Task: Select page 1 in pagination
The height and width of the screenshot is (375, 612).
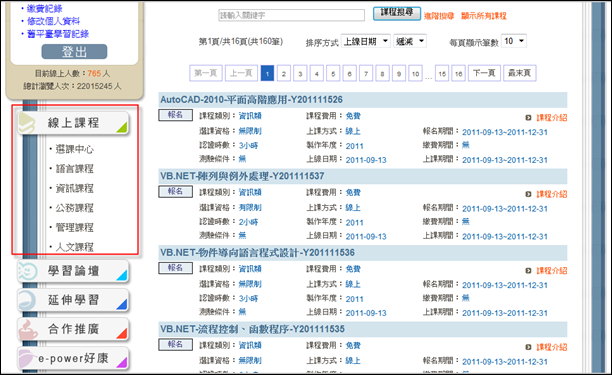Action: pos(267,73)
